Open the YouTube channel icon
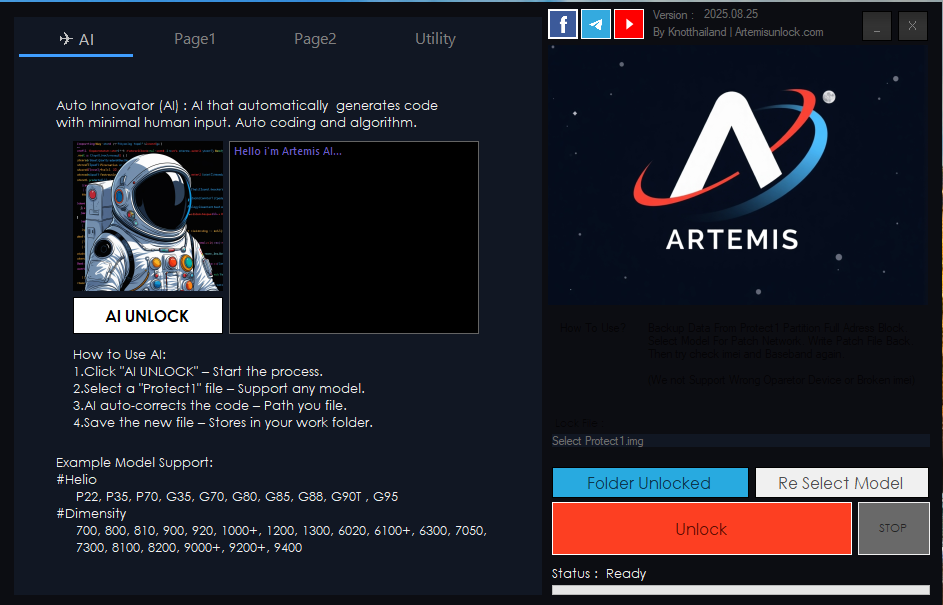The width and height of the screenshot is (943, 605). point(629,23)
